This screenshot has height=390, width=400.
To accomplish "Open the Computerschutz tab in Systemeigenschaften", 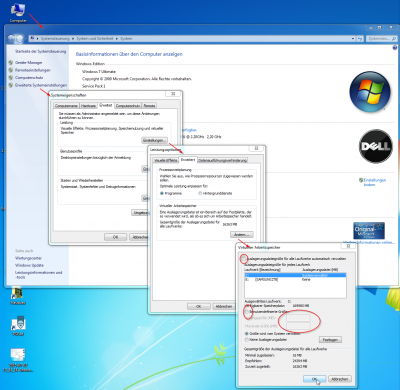I will [128, 106].
